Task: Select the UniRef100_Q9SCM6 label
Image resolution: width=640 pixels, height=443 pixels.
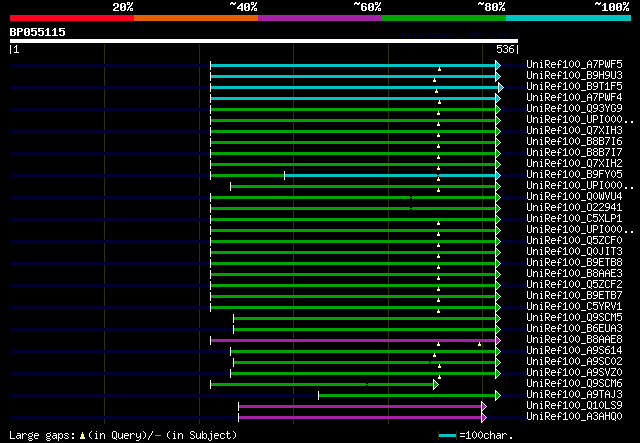Action: pyautogui.click(x=574, y=384)
